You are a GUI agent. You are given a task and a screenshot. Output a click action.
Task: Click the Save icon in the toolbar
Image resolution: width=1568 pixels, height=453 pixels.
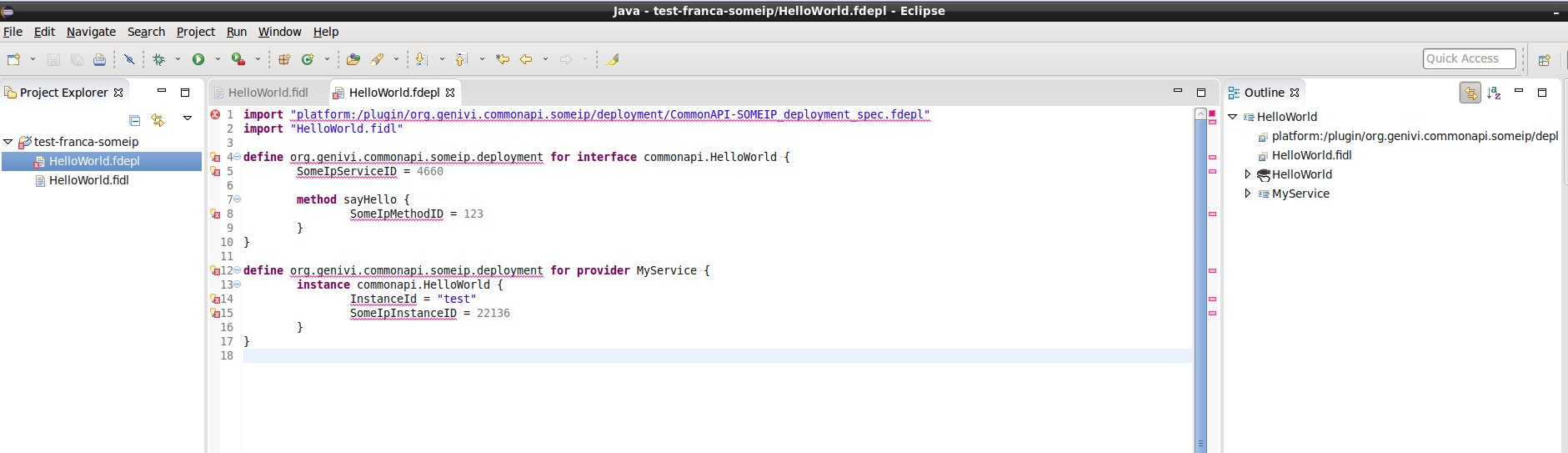pyautogui.click(x=53, y=59)
